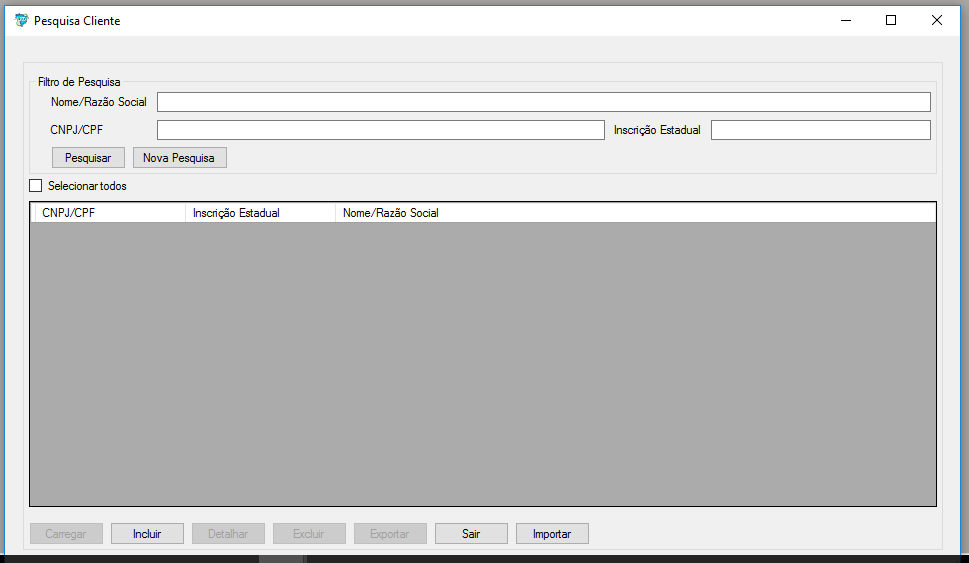The width and height of the screenshot is (969, 563).
Task: Click the Nome/Razão Social filter field
Action: 544,102
